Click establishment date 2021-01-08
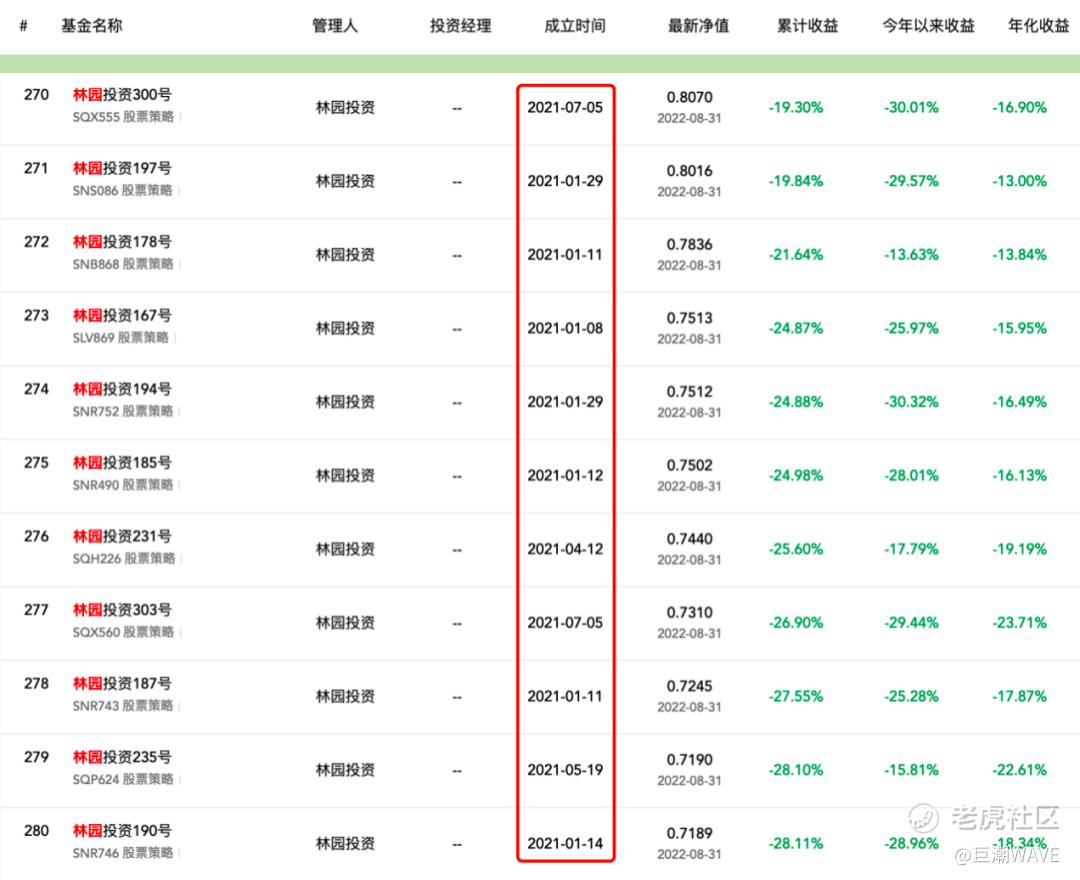The width and height of the screenshot is (1080, 880). (x=565, y=329)
